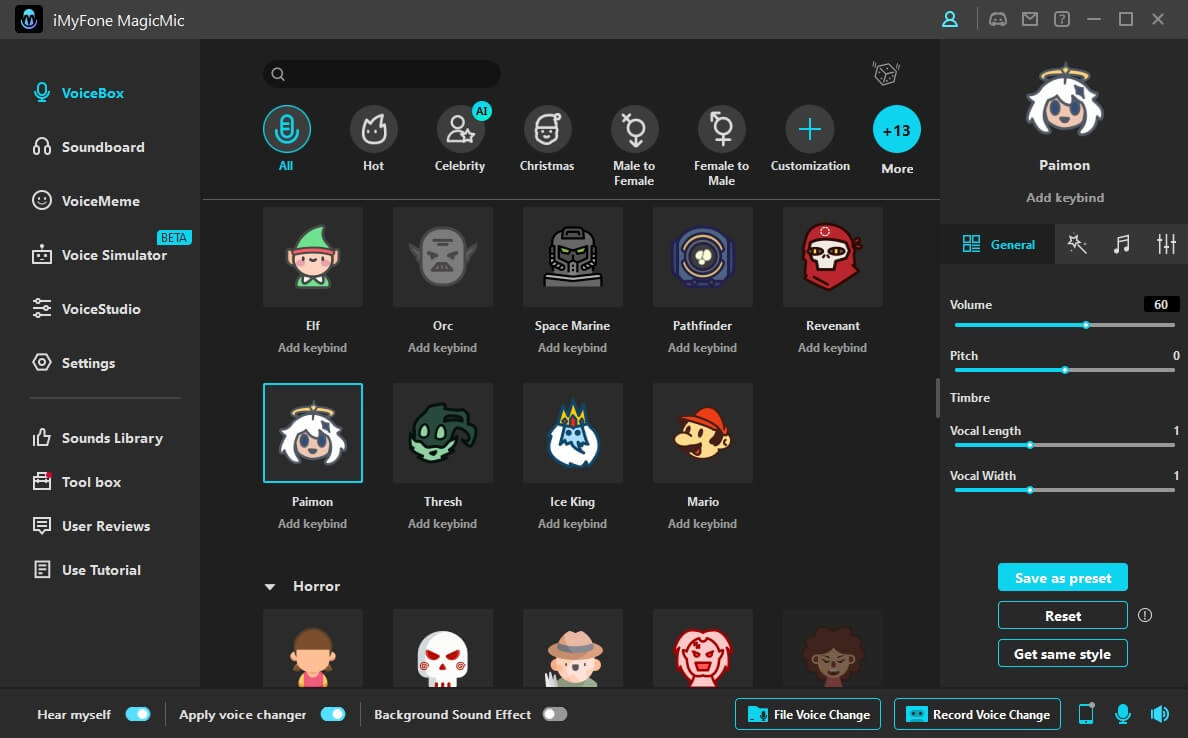Viewport: 1188px width, 738px height.
Task: Click the random voice dice icon
Action: click(886, 73)
